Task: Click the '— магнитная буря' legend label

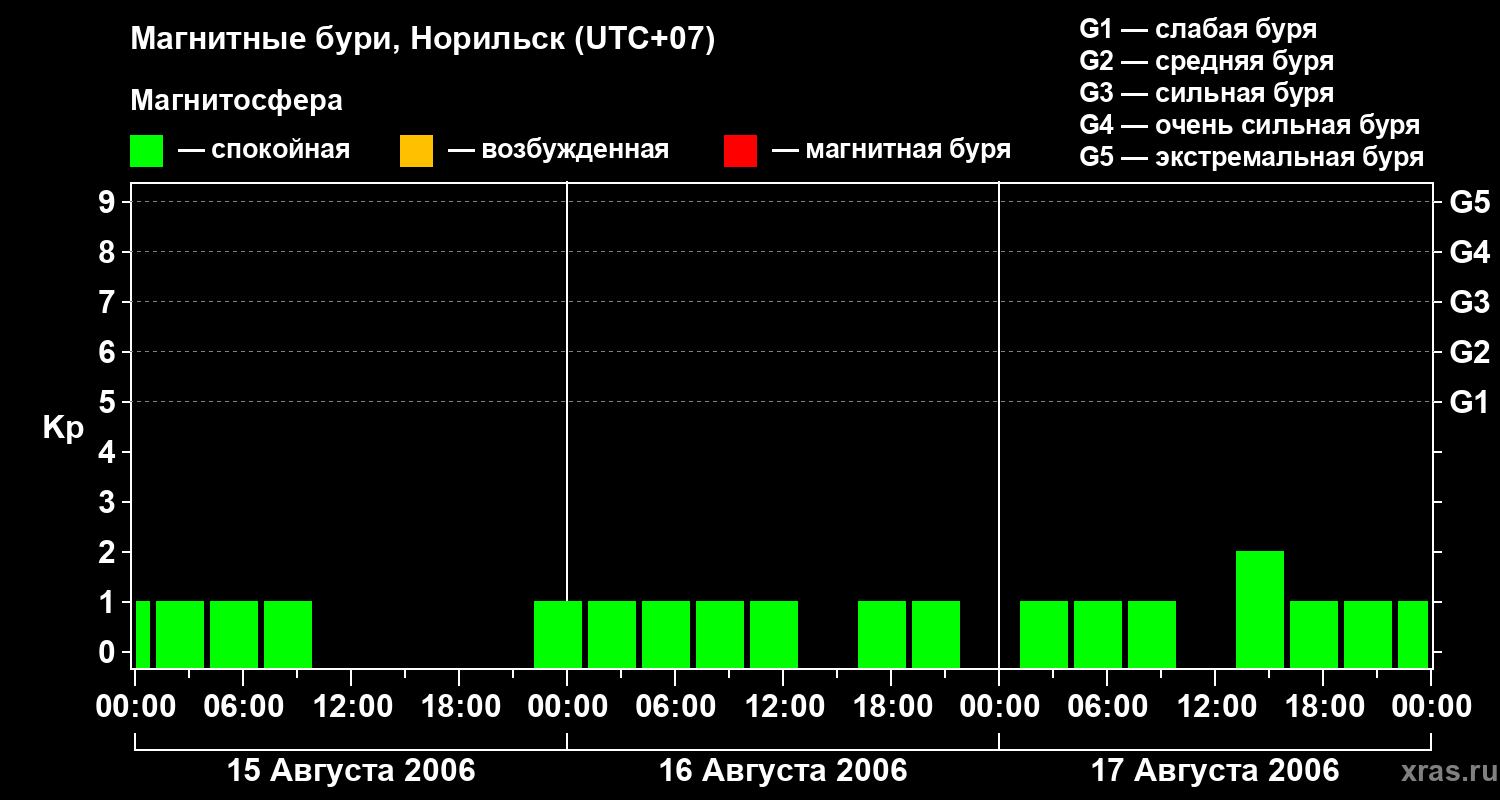Action: tap(891, 150)
